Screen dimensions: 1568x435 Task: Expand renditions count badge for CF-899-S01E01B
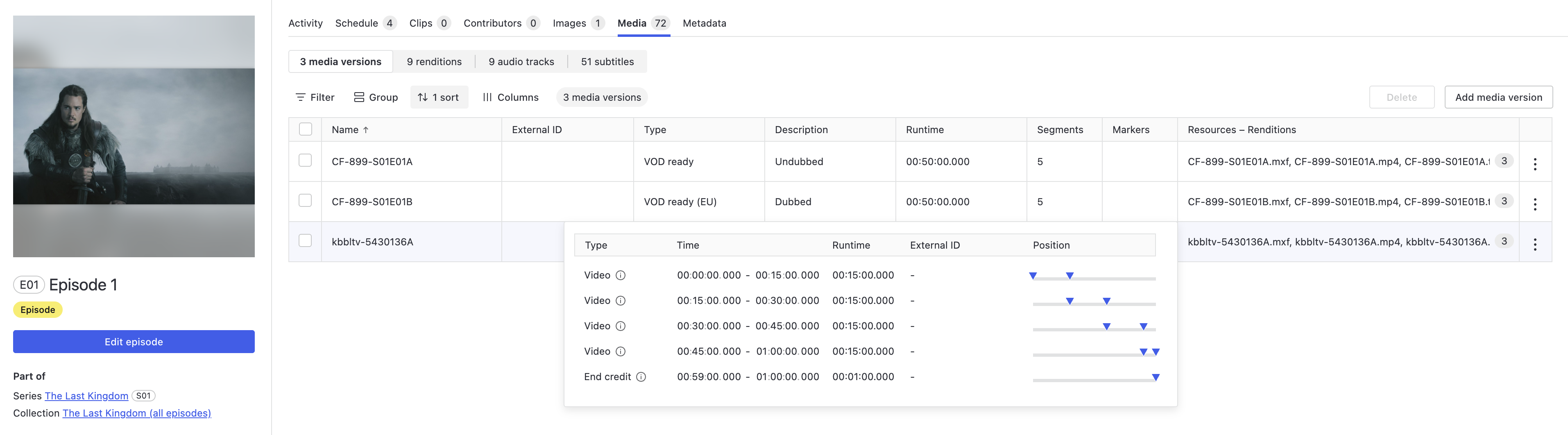(1504, 202)
